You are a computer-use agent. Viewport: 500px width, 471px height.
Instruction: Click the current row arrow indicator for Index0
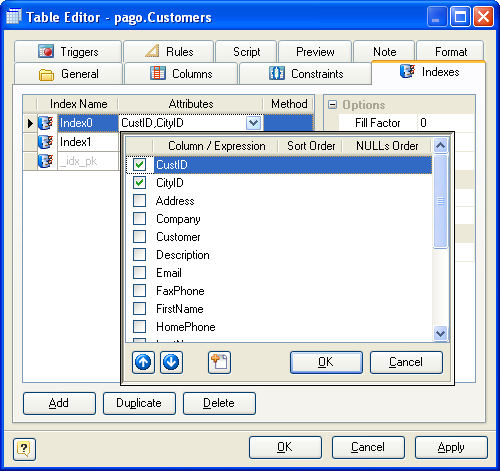[x=30, y=123]
